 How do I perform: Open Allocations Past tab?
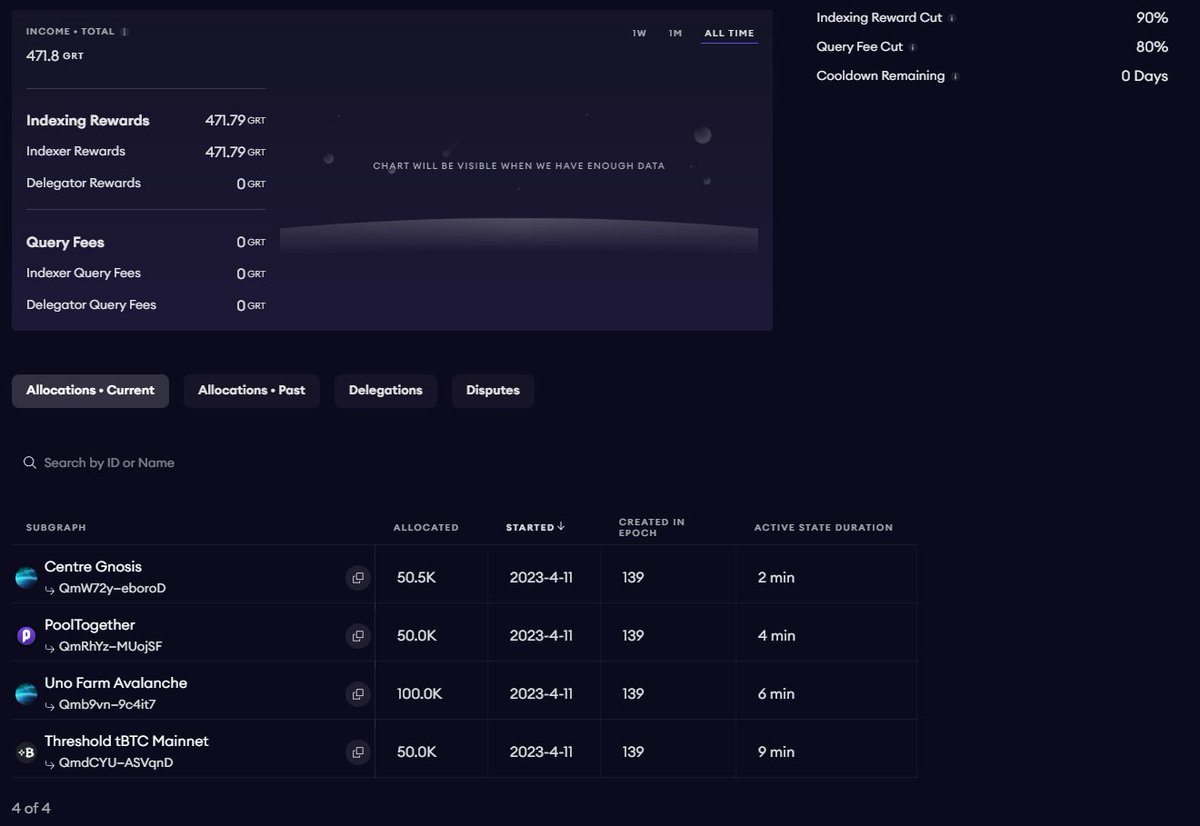pyautogui.click(x=251, y=390)
